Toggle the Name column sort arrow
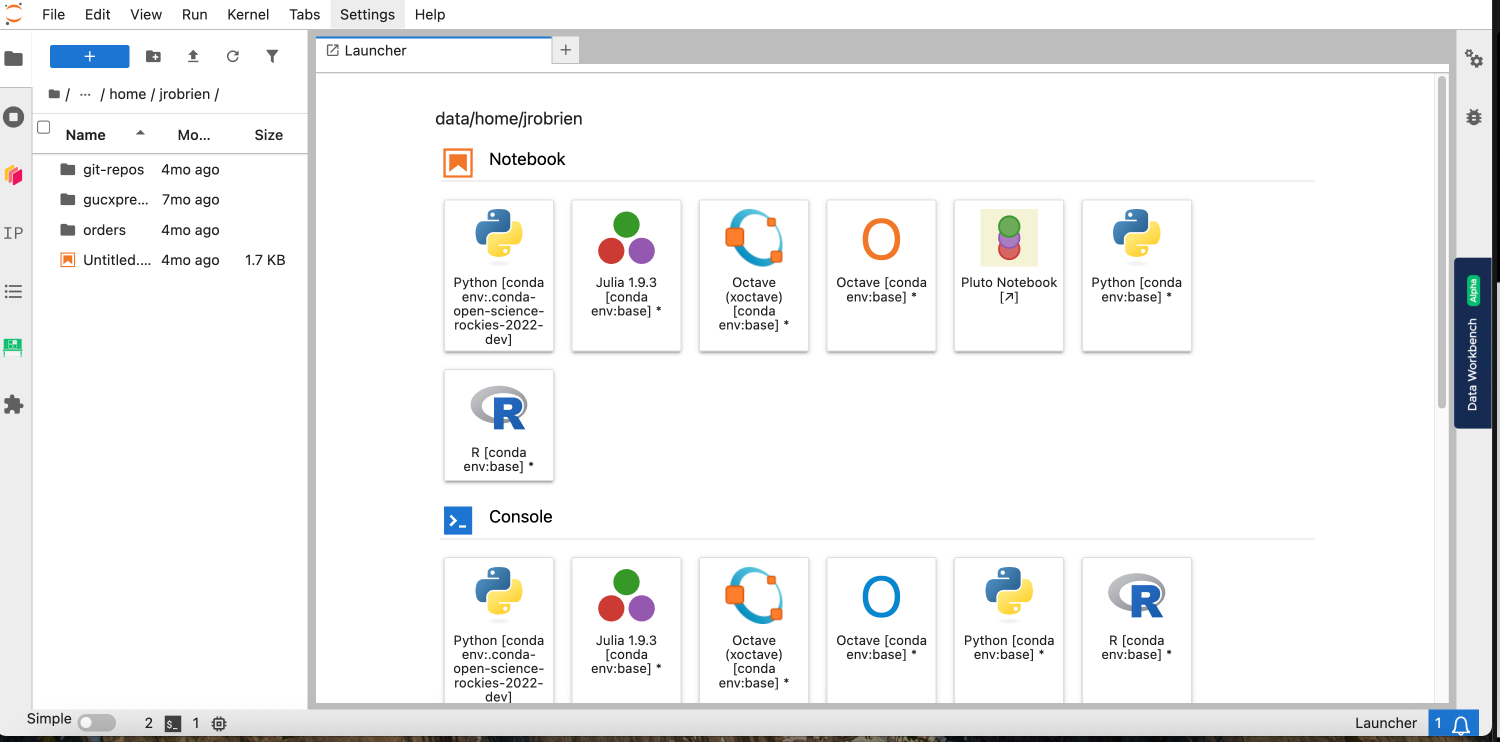Screen dimensions: 1500x742 pyautogui.click(x=139, y=131)
